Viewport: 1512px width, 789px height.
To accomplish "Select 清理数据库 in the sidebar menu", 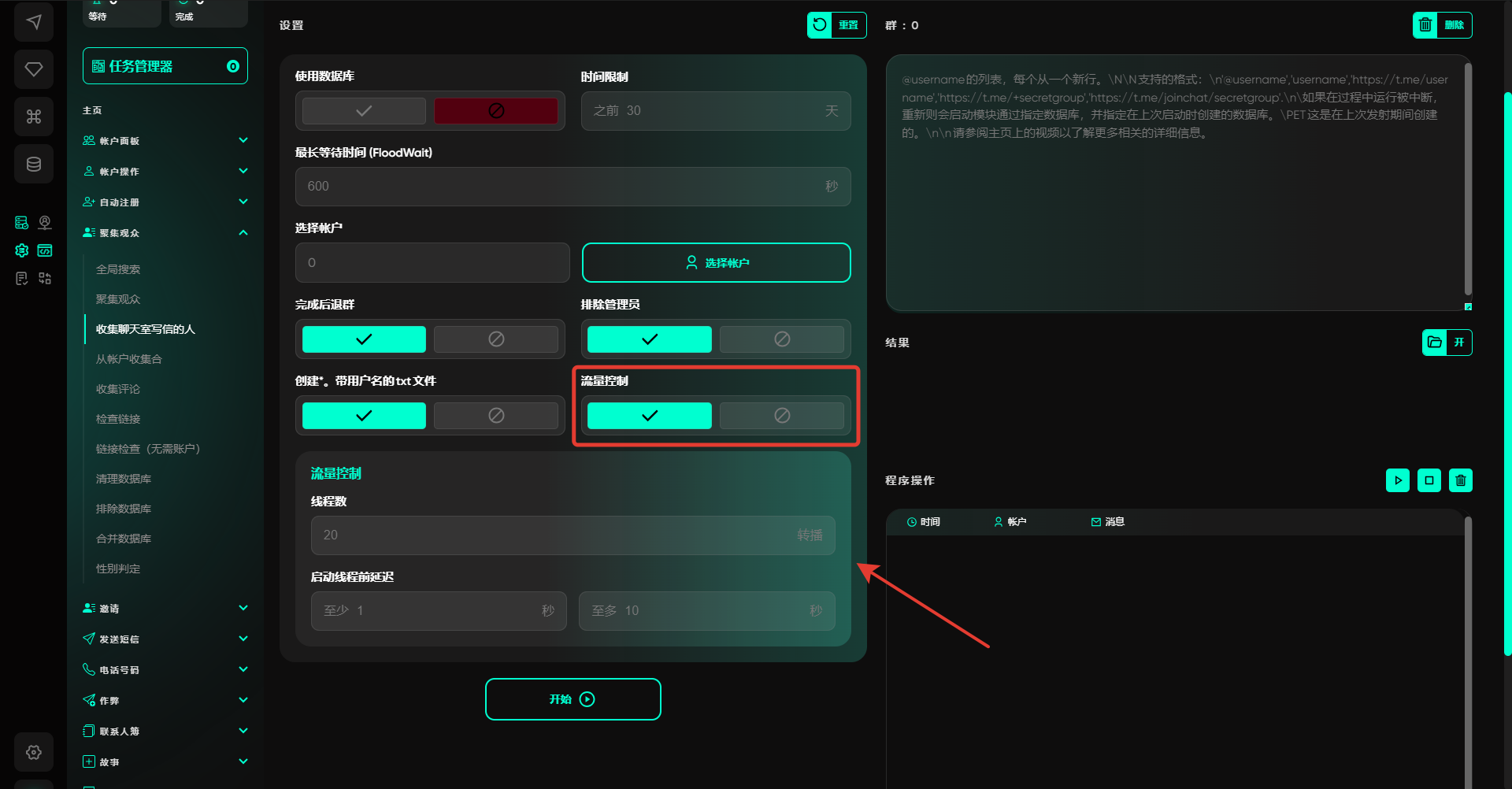I will click(124, 479).
